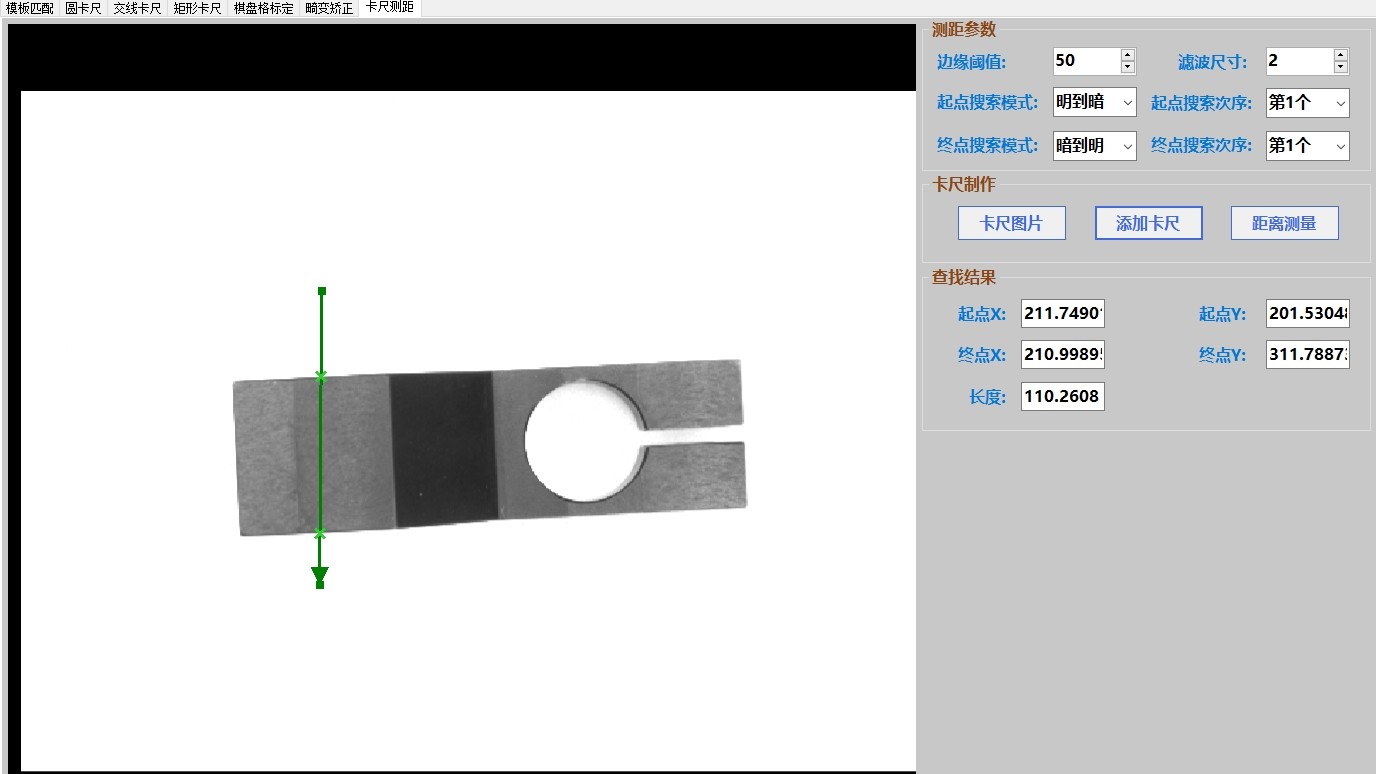The width and height of the screenshot is (1376, 774).
Task: Click the 起点X result field
Action: click(x=1063, y=314)
